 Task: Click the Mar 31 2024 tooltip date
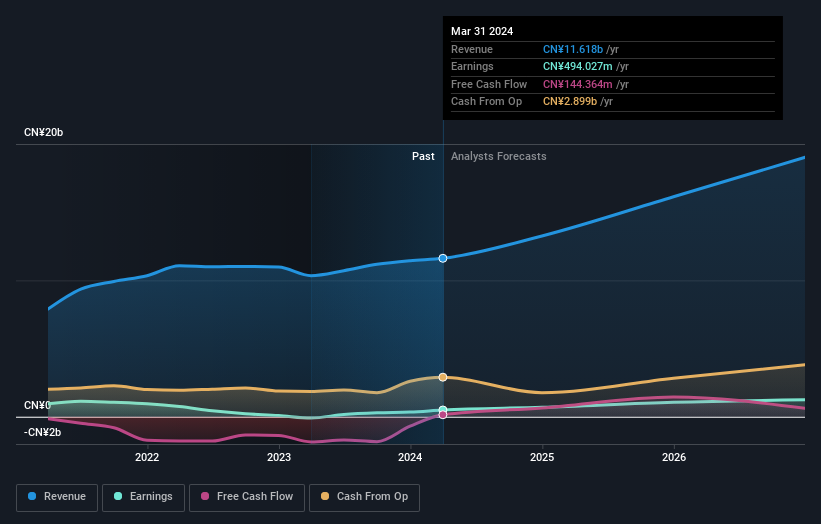482,31
